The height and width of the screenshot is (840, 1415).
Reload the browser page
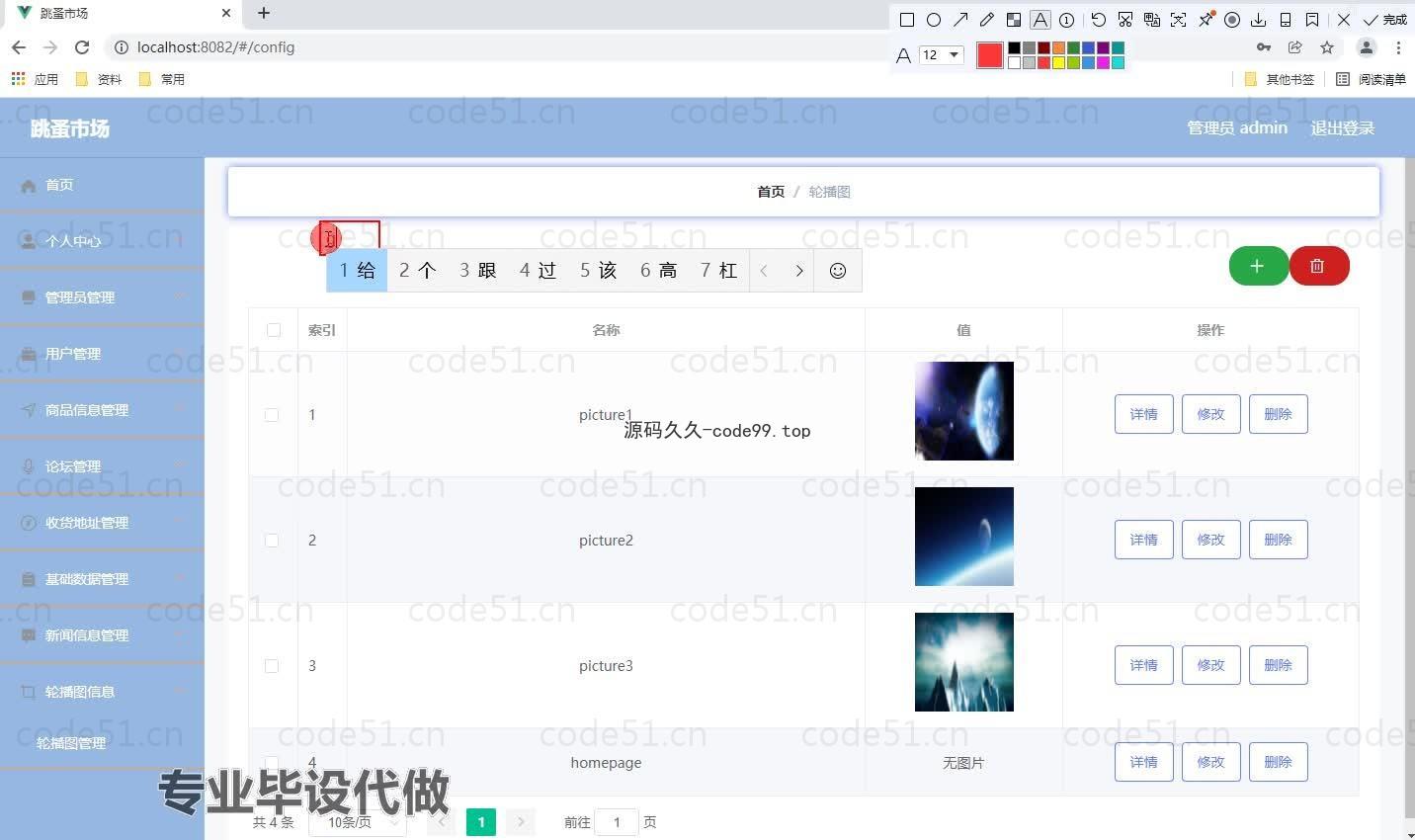(82, 47)
